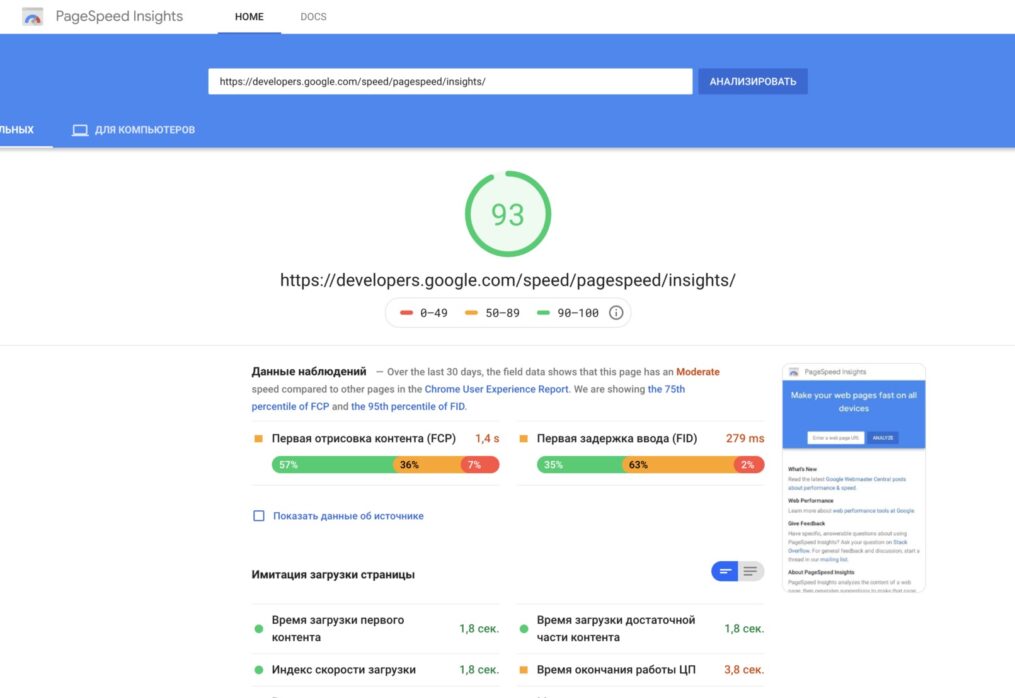Click the orange square icon next to FCP

[258, 438]
